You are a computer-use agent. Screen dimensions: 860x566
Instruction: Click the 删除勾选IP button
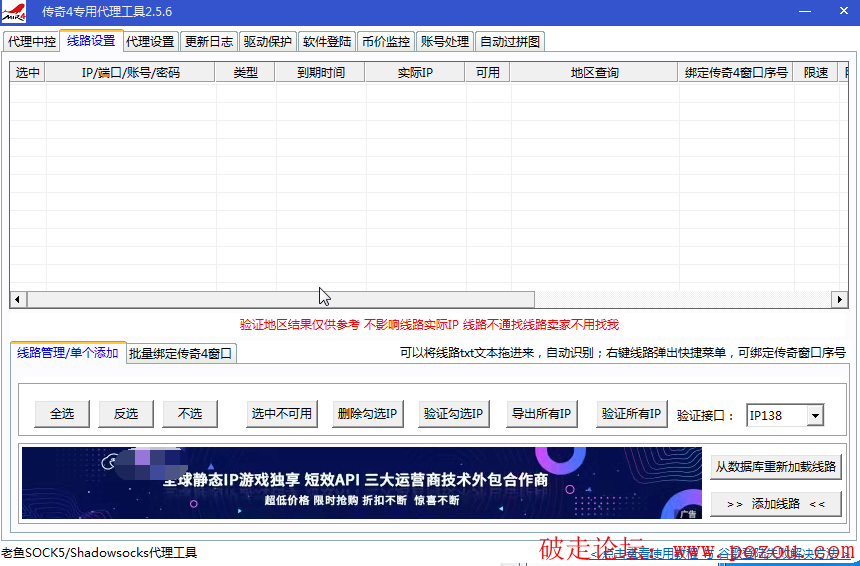point(367,414)
